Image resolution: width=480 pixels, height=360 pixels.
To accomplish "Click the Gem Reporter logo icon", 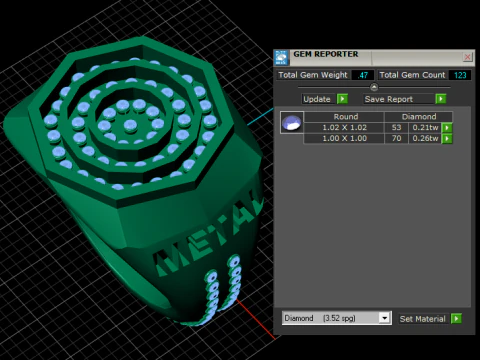I will coord(281,58).
